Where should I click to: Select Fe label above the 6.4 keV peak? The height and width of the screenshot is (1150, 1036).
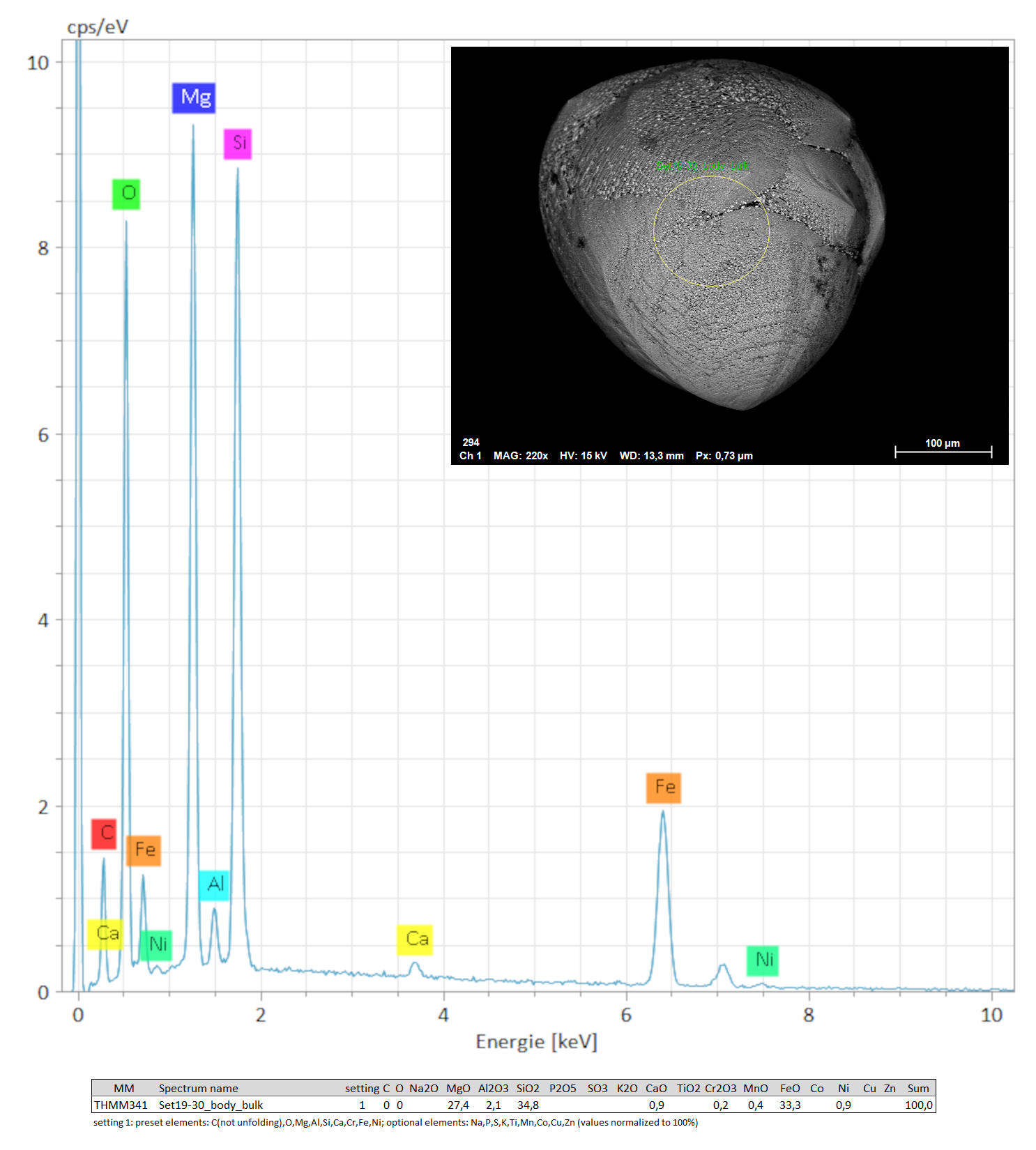[663, 788]
